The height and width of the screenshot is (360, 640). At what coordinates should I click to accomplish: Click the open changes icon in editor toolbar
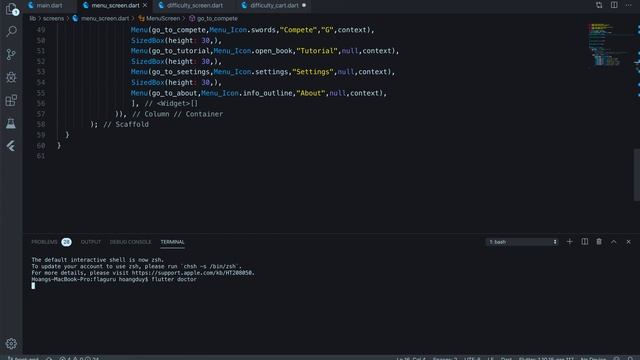[x=599, y=5]
